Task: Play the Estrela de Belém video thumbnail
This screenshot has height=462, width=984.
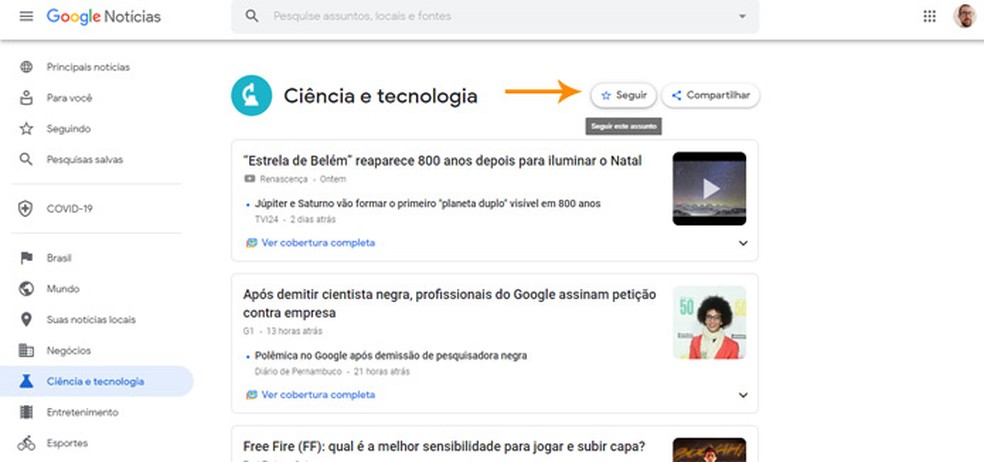Action: pos(709,188)
